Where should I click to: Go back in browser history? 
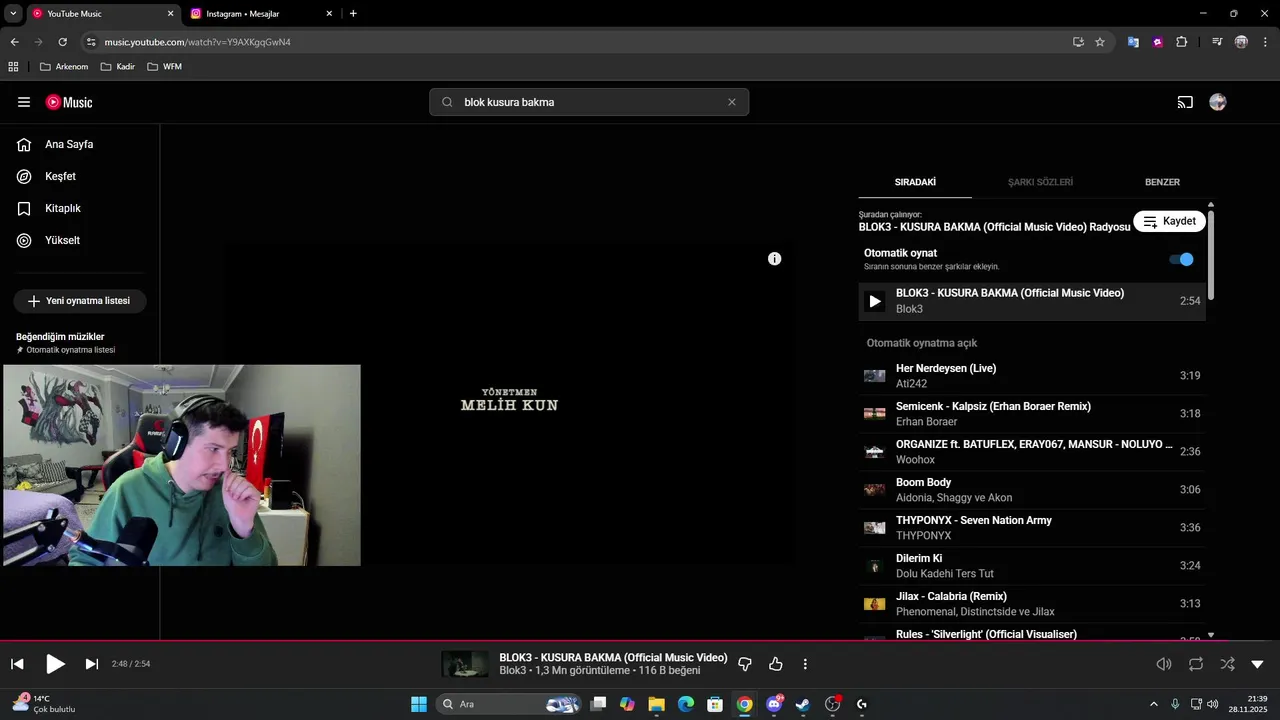tap(14, 42)
